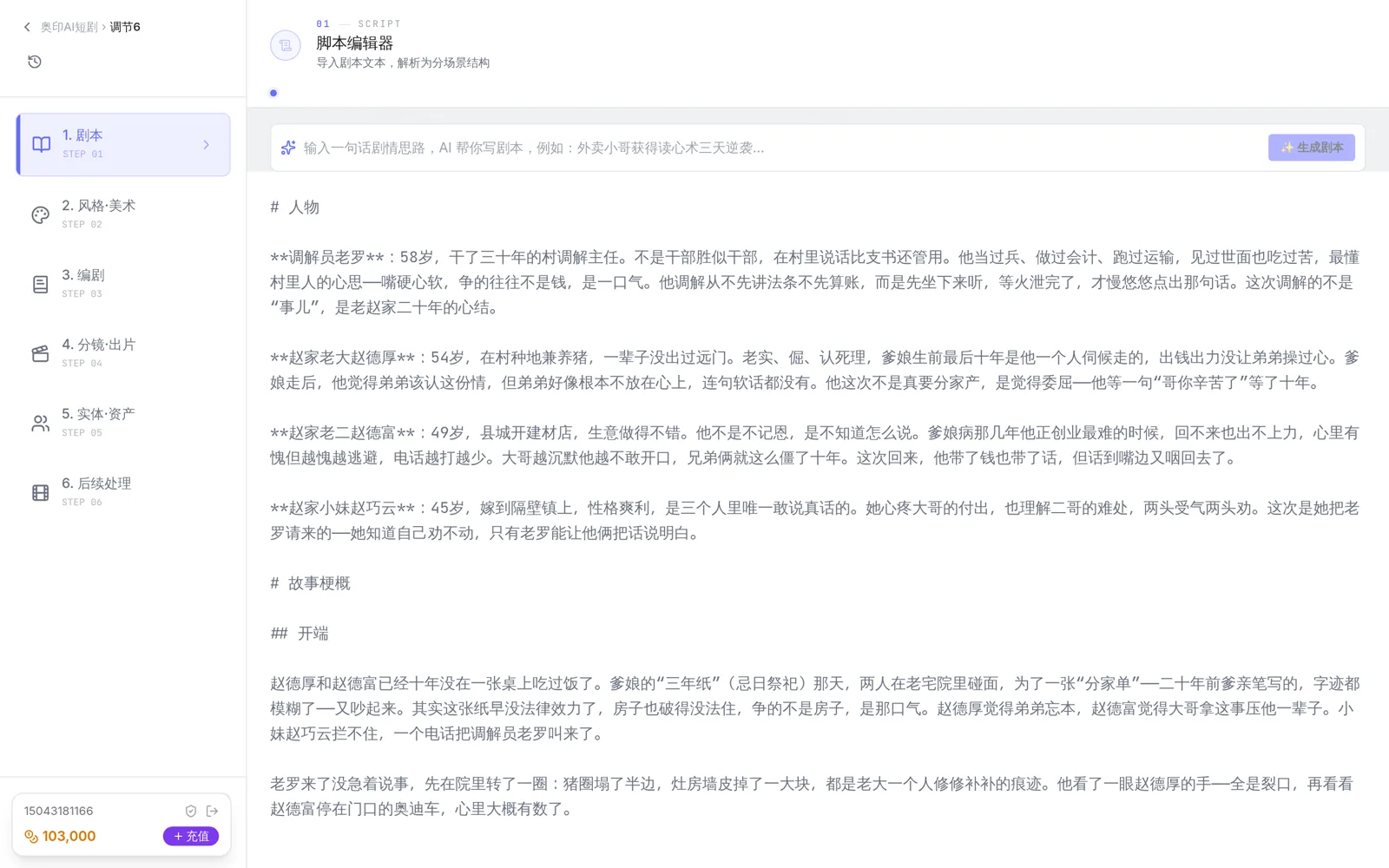Open step 5. 实体·资产
1389x868 pixels.
(x=123, y=423)
